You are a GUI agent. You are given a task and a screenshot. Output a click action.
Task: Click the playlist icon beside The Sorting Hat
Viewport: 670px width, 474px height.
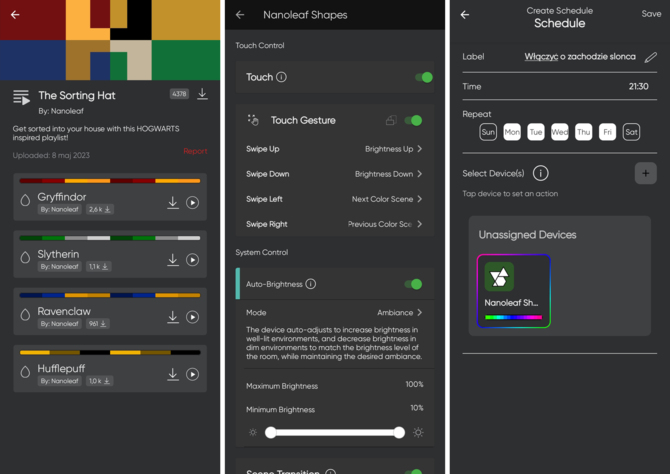[x=21, y=97]
